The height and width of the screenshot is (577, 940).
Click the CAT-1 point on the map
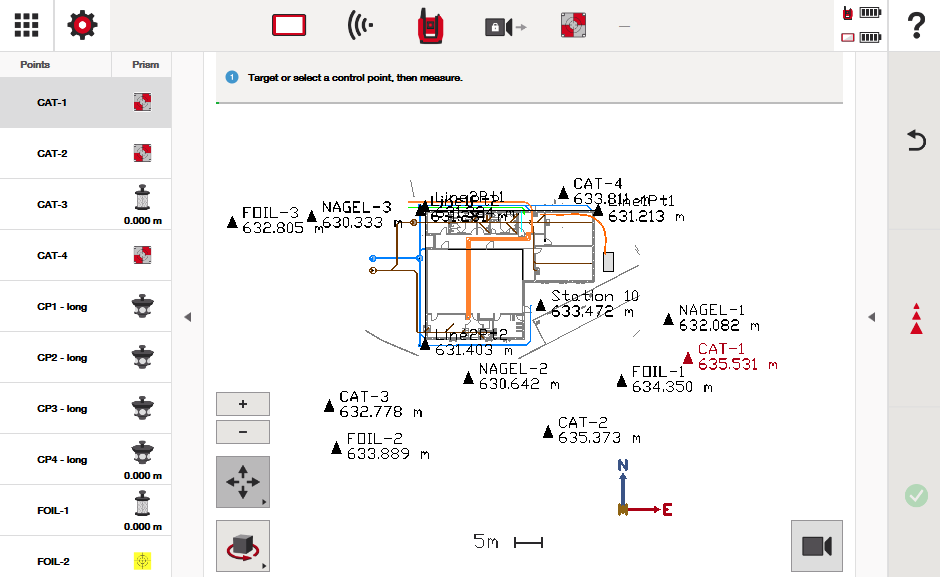688,358
